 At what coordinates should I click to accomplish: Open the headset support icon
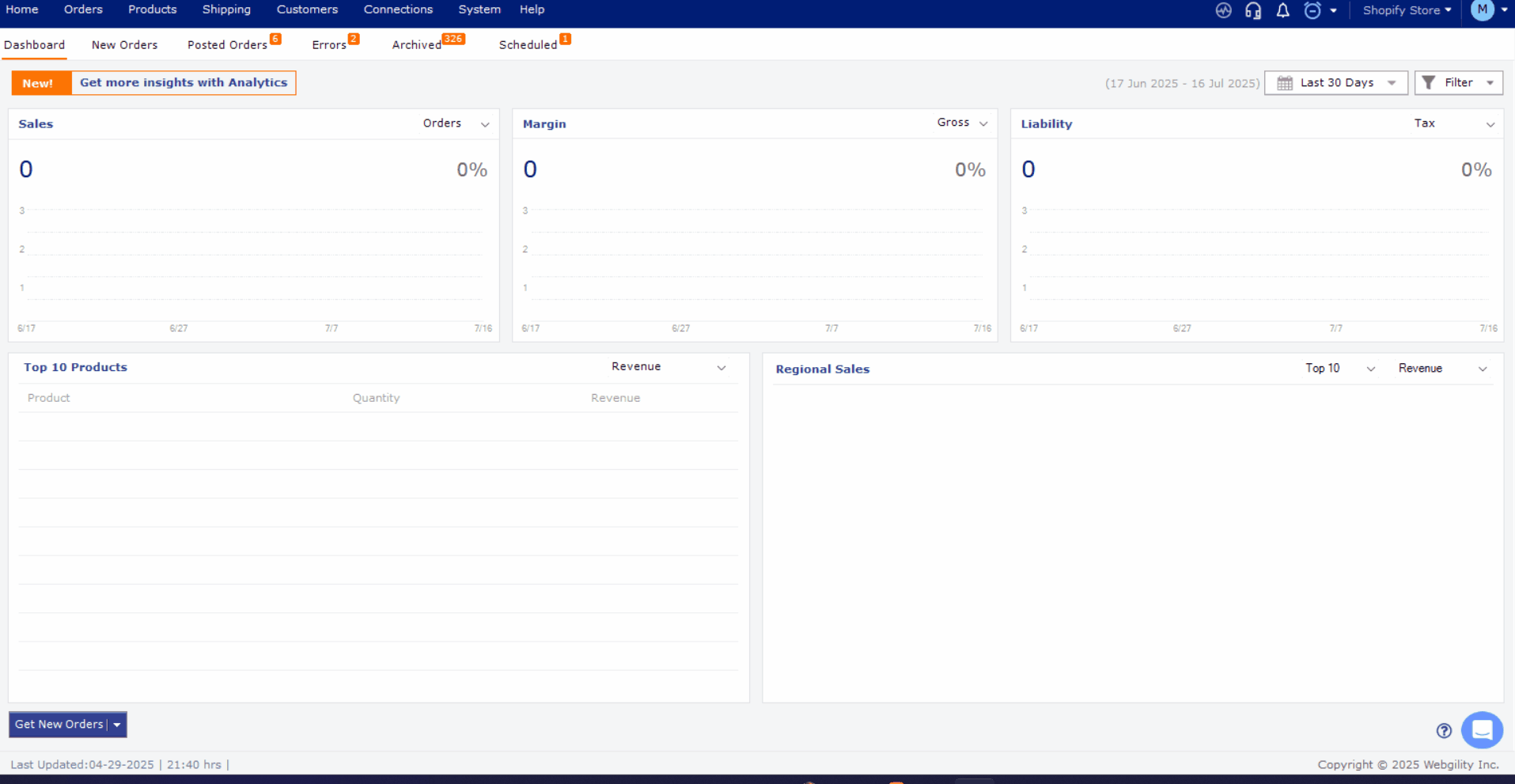tap(1252, 11)
